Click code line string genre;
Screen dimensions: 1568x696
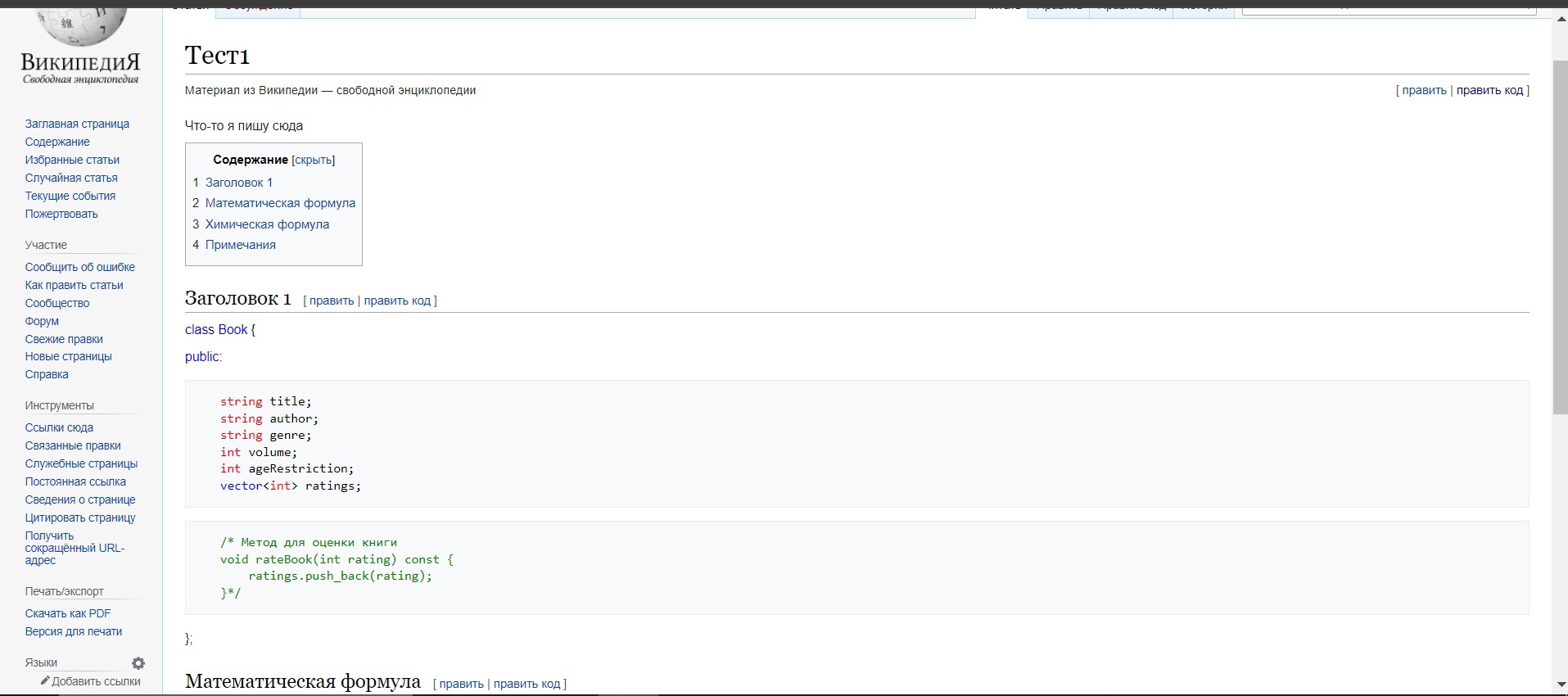266,435
